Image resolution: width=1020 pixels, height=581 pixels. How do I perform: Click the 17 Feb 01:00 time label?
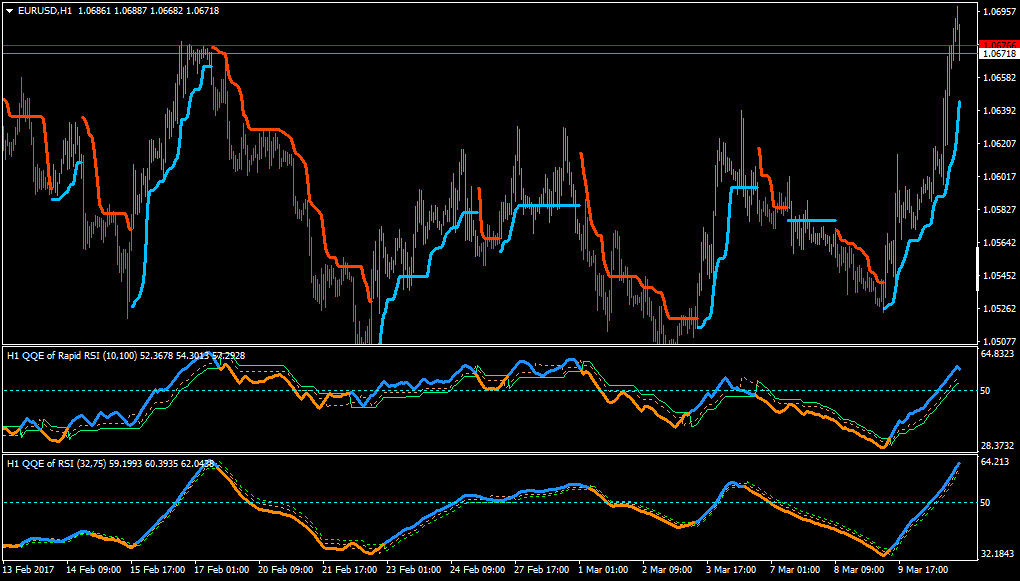221,569
